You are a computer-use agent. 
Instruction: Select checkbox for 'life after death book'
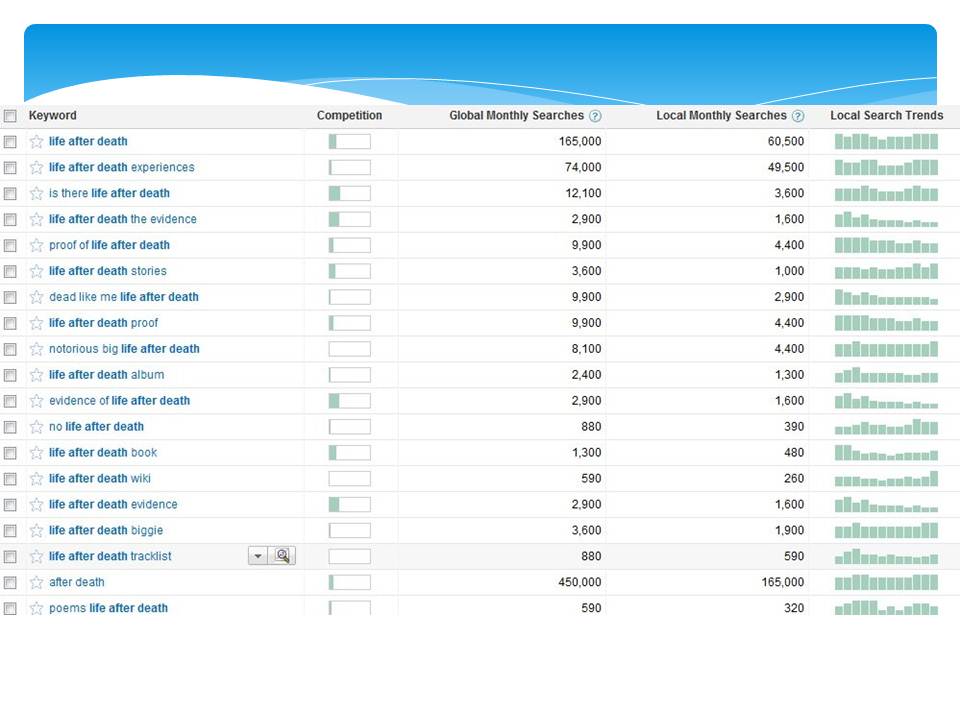click(10, 453)
